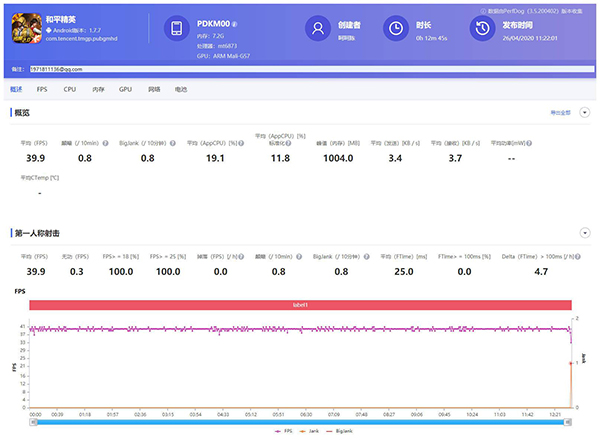Click the small info icon next to PDKM00

(x=235, y=22)
